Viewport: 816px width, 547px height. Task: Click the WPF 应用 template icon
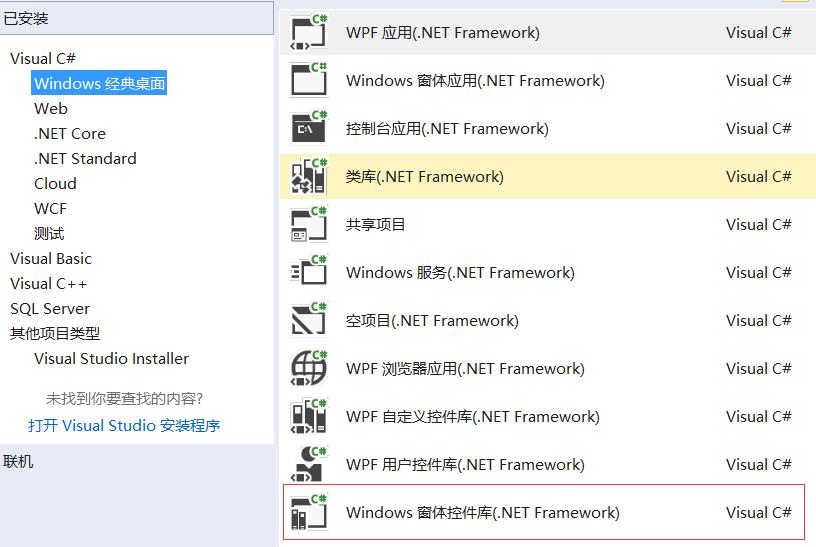click(309, 32)
